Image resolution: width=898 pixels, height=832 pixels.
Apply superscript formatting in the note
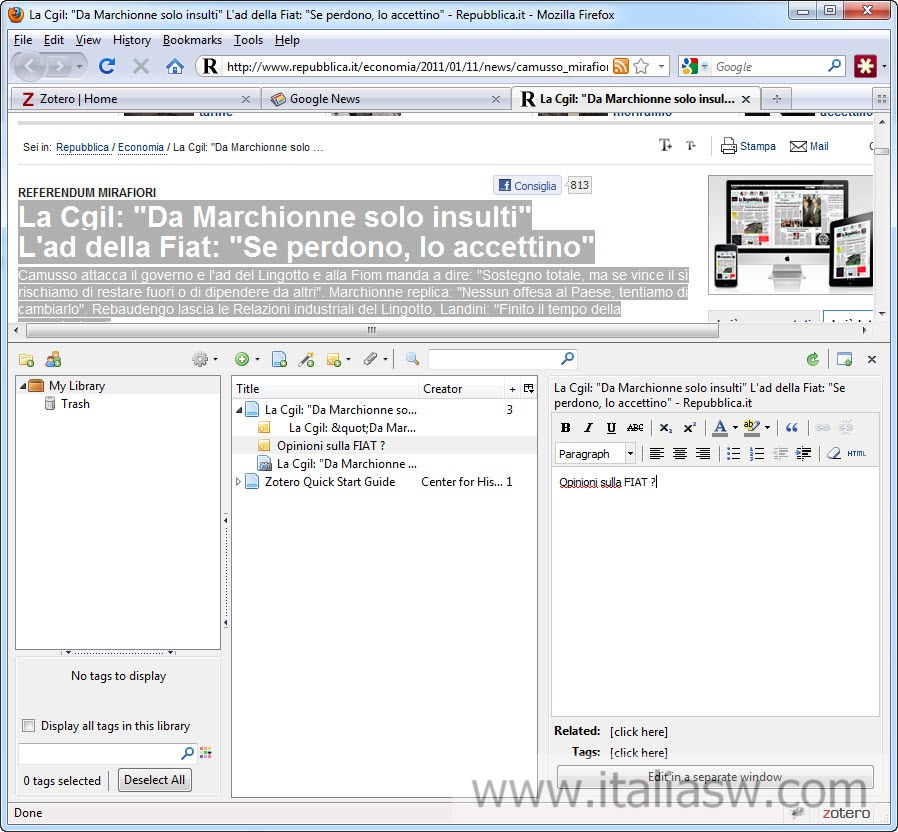(690, 428)
